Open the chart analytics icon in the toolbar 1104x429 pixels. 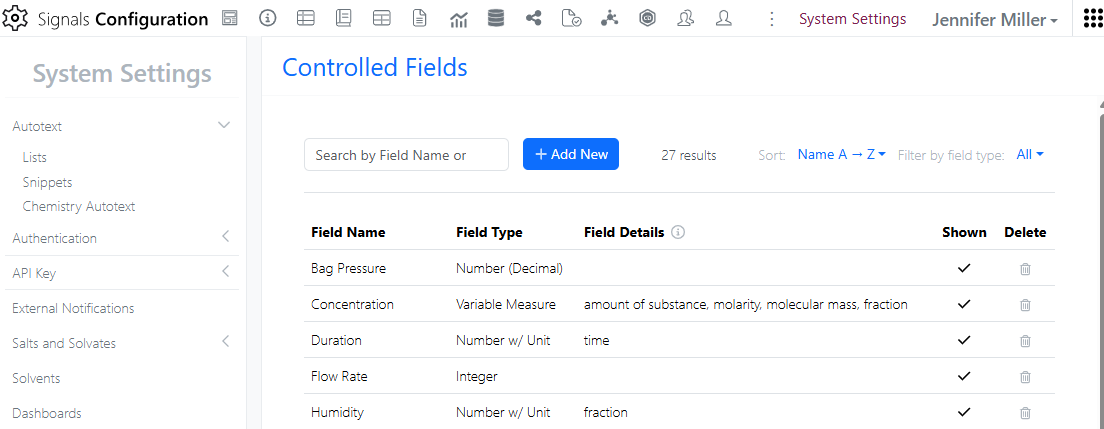(458, 20)
